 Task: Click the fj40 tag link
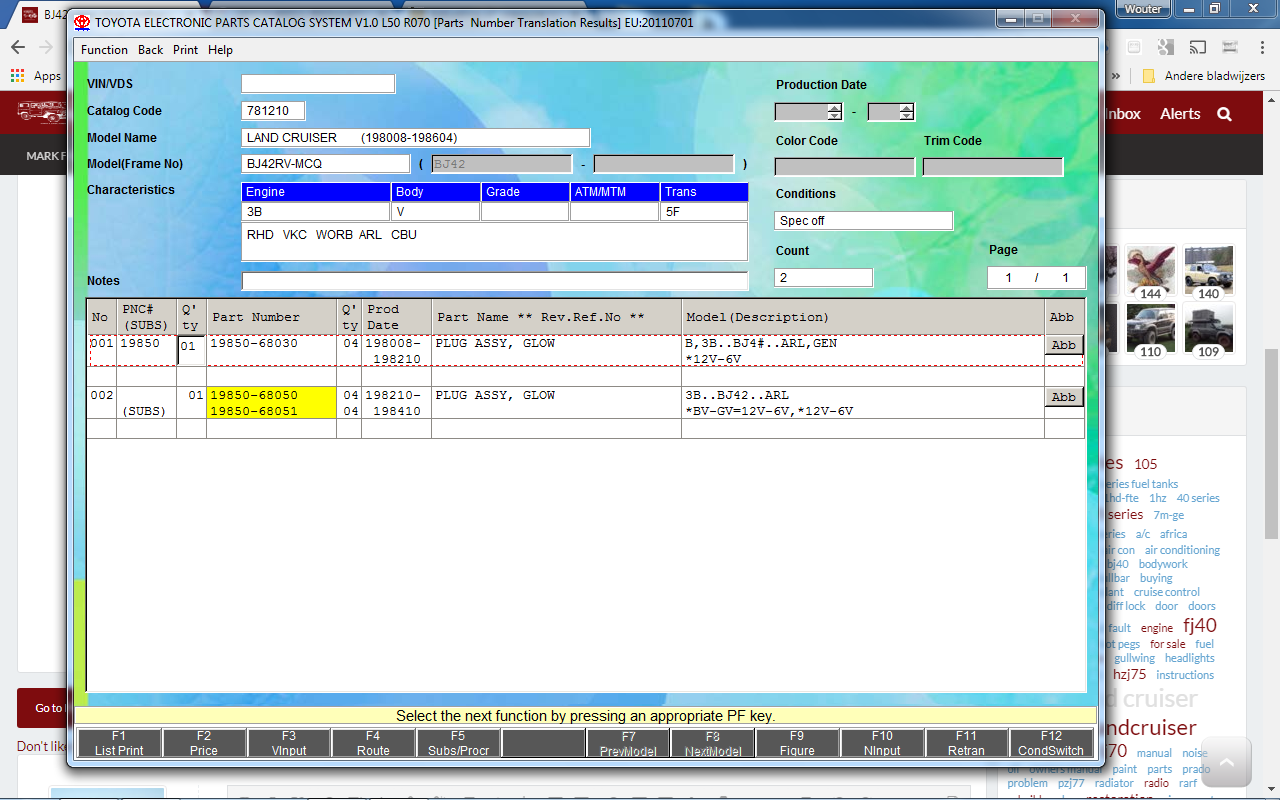coord(1200,626)
